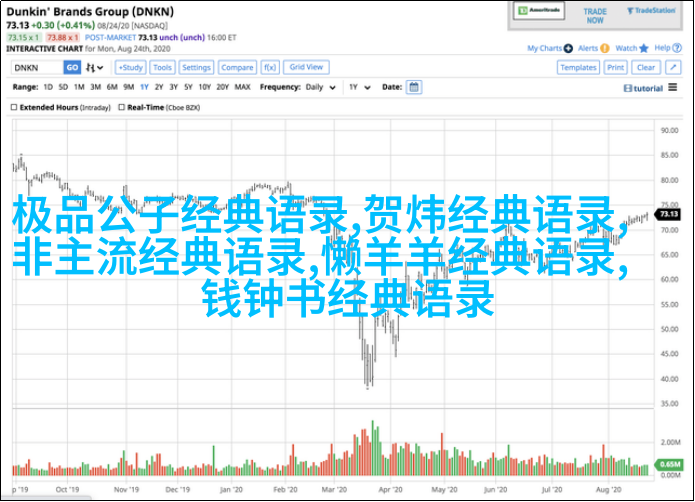Open the Date calendar picker icon
This screenshot has height=502, width=695.
click(414, 87)
